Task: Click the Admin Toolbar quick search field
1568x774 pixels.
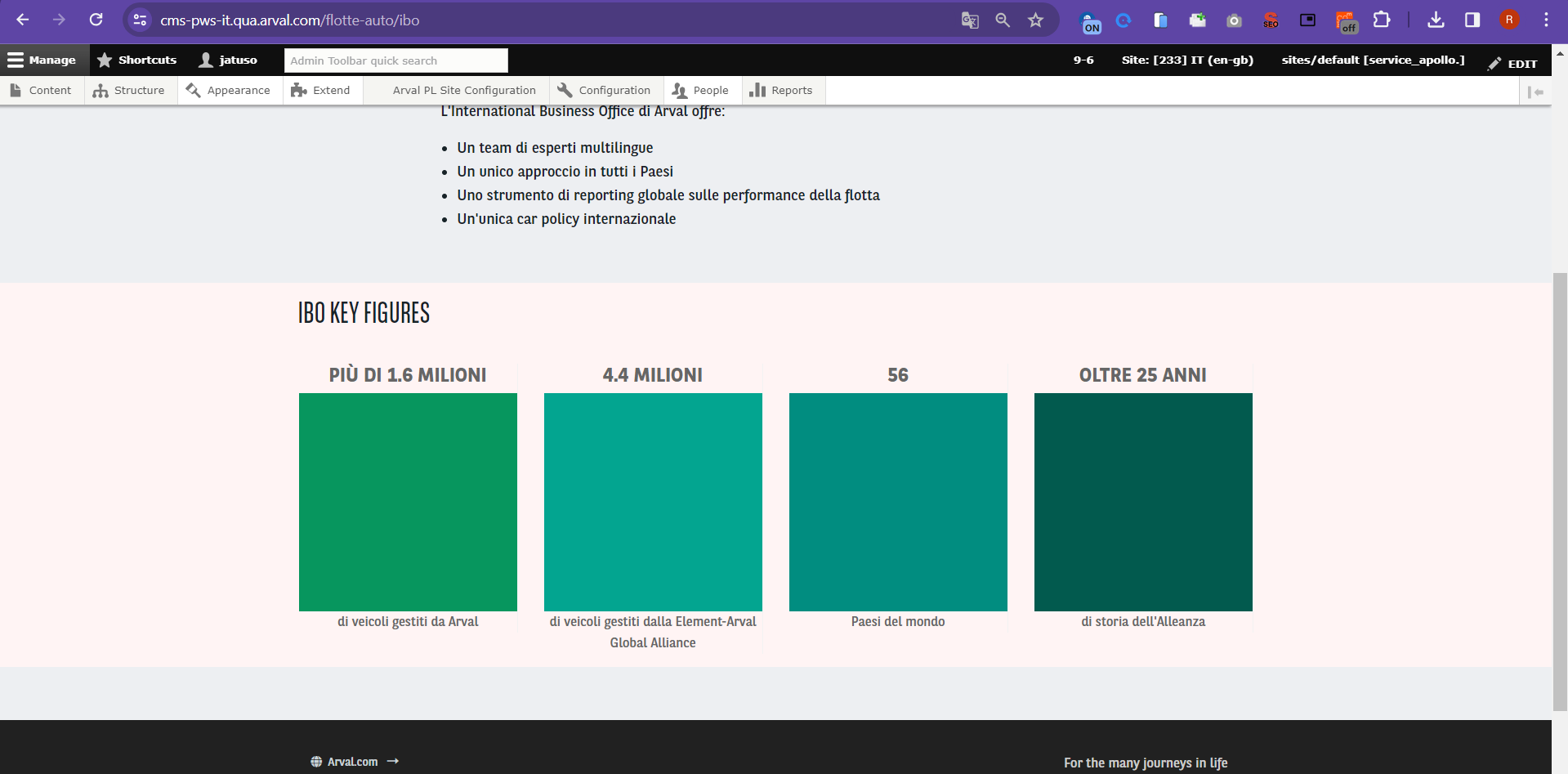Action: [395, 60]
